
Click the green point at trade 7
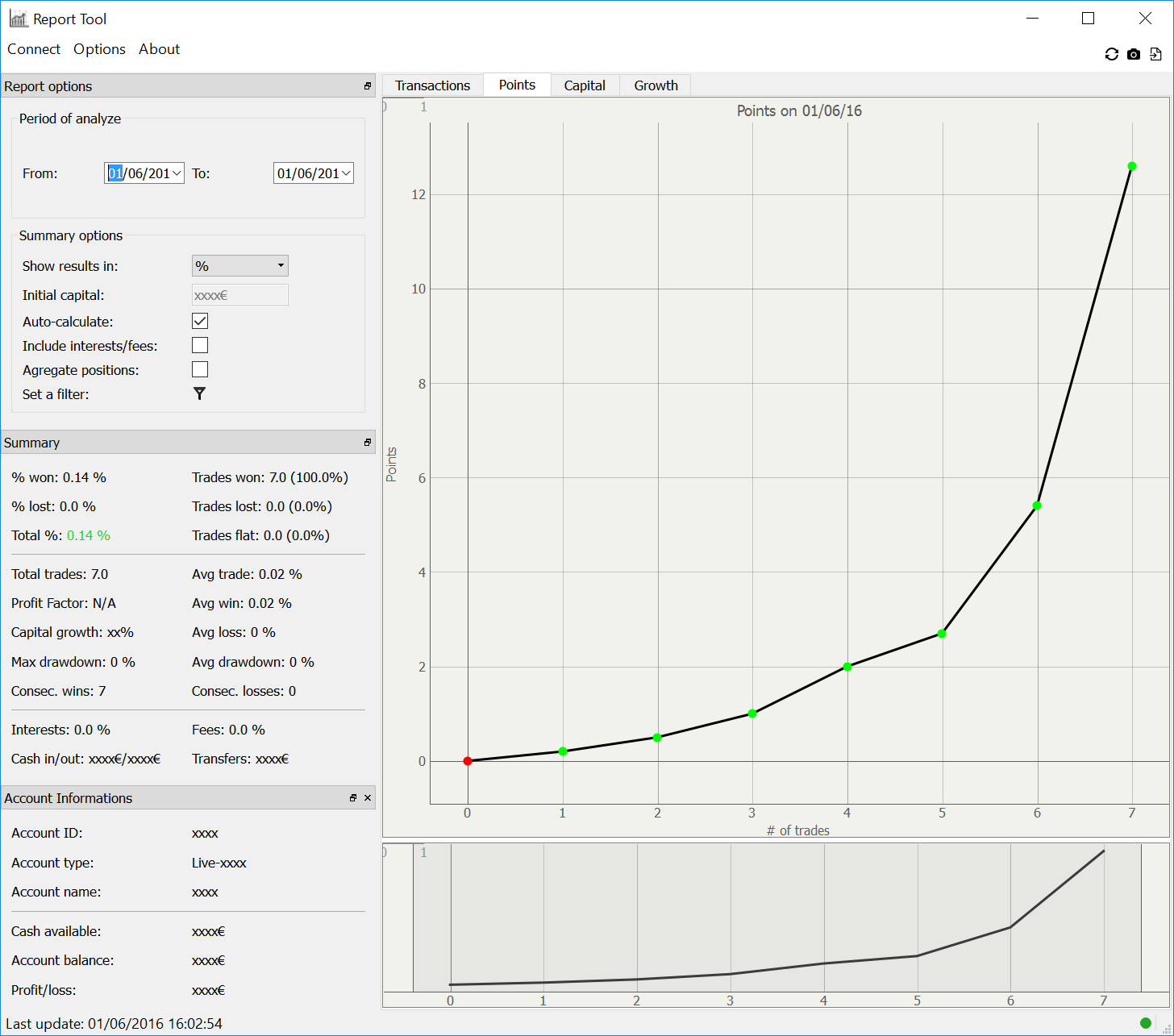pyautogui.click(x=1132, y=166)
